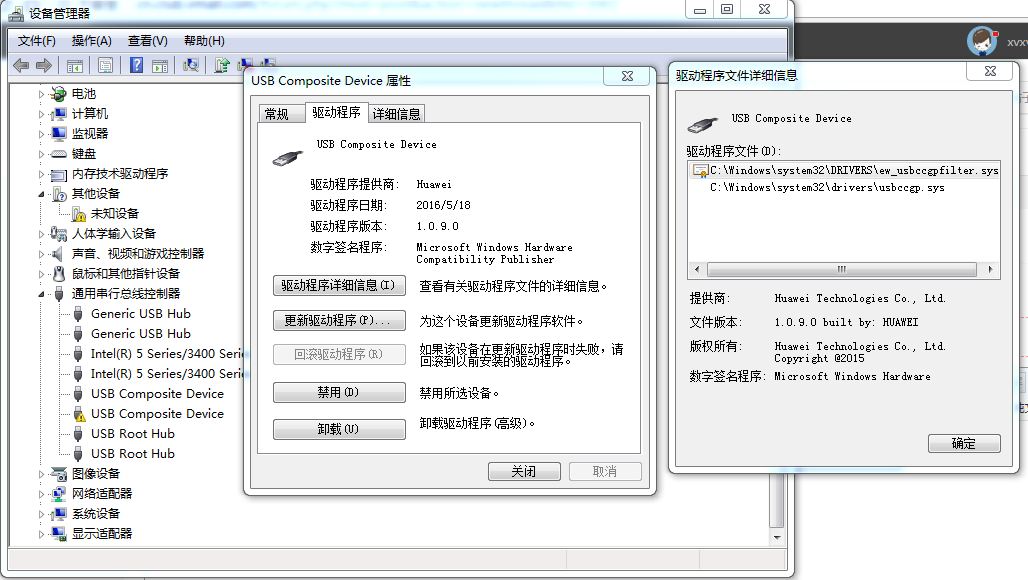Click the Update driver toolbar icon
Screen dimensions: 1028x580
click(222, 64)
